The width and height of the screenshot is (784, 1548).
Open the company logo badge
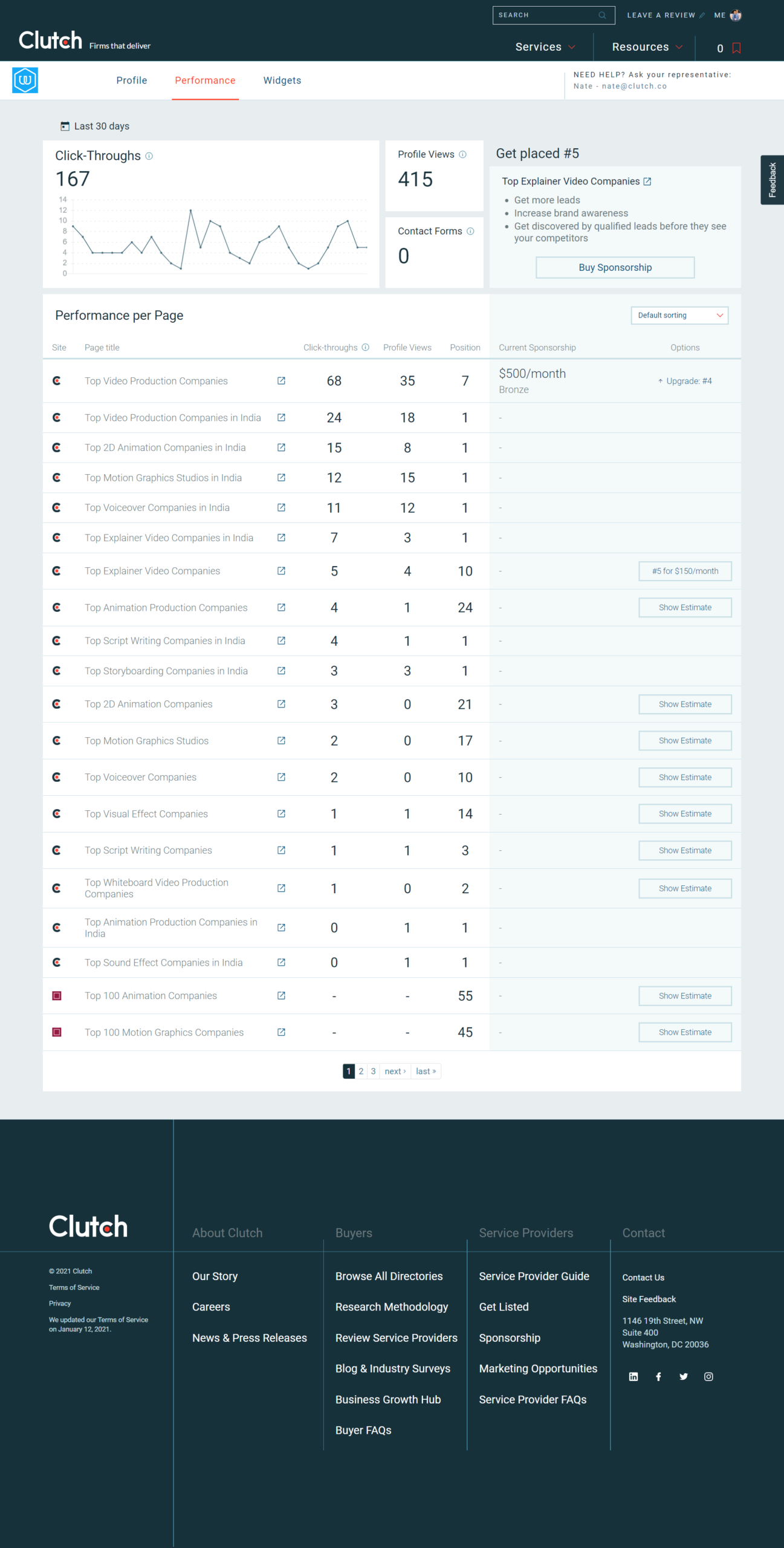click(x=25, y=80)
